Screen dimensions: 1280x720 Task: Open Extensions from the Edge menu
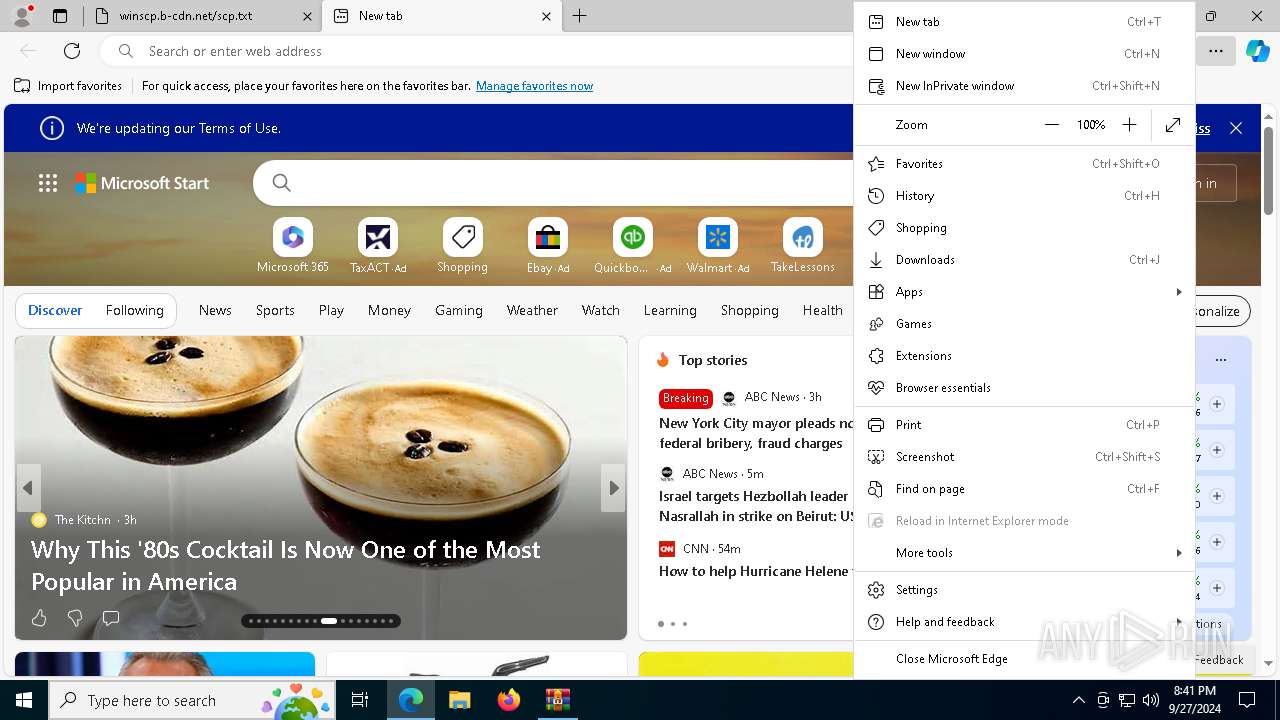[x=1024, y=356]
